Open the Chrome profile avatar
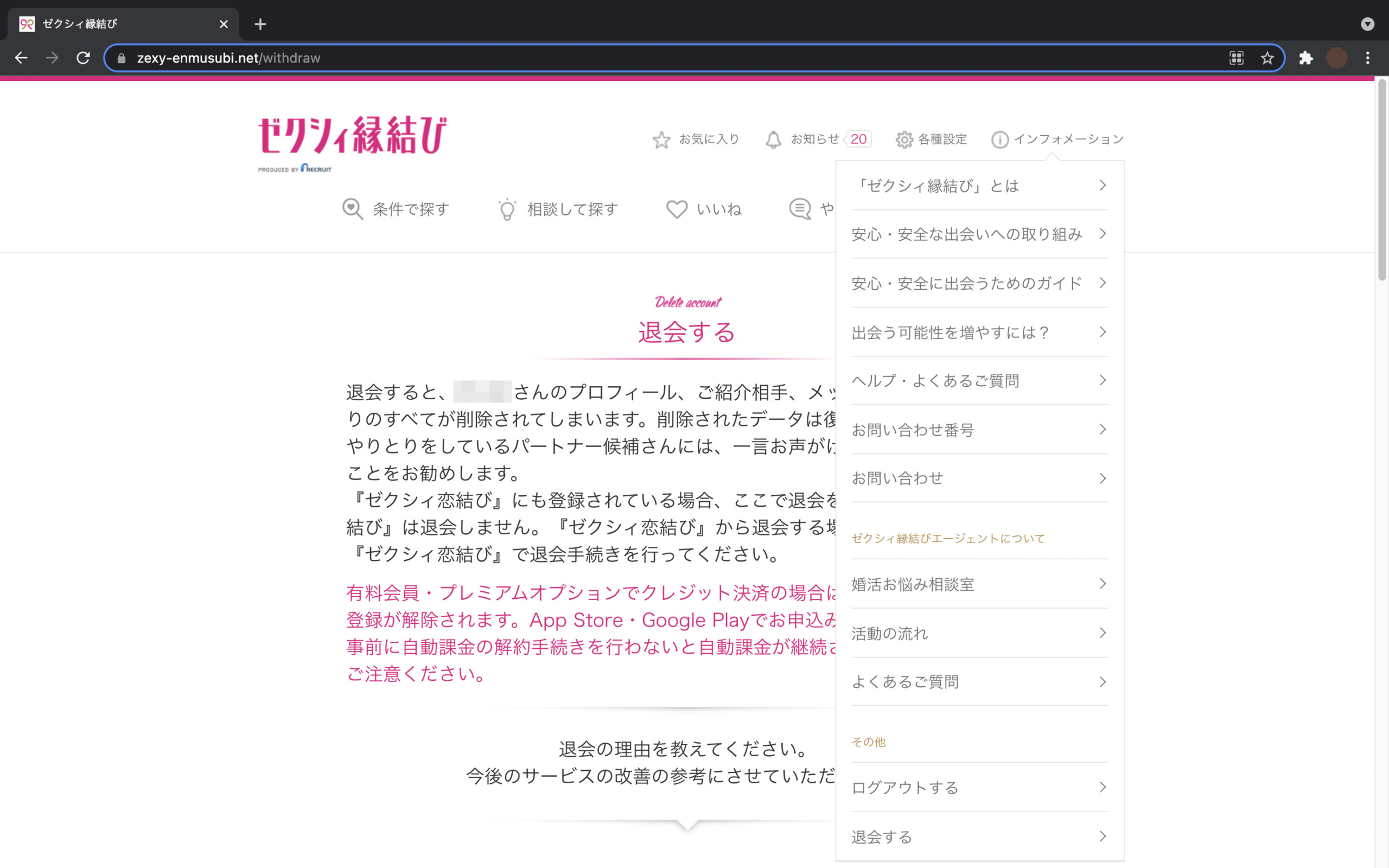The height and width of the screenshot is (868, 1389). [1337, 58]
